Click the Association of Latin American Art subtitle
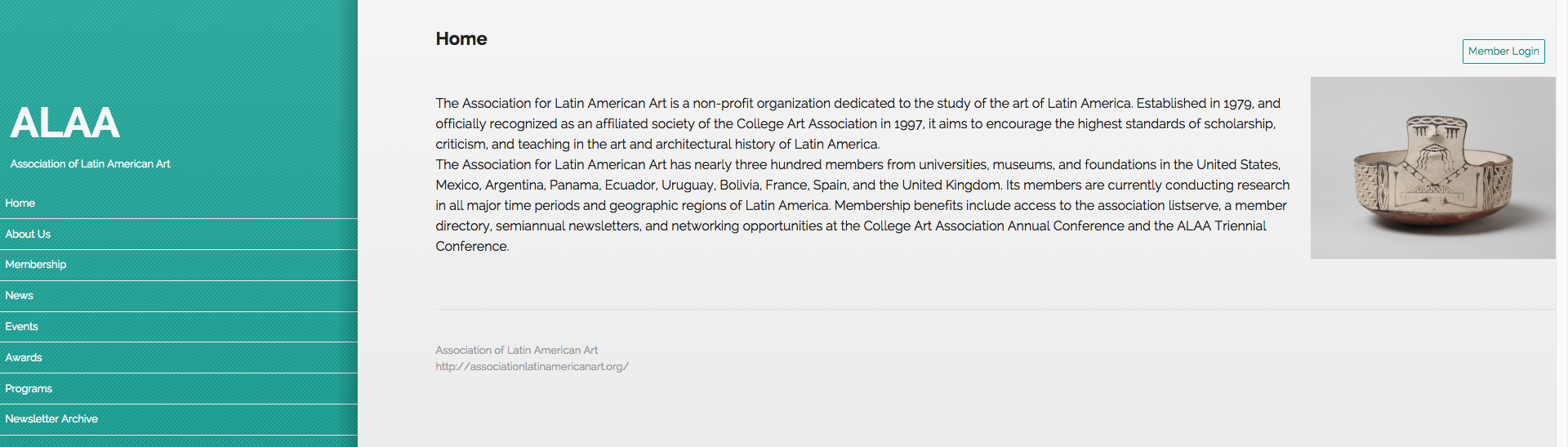Screen dimensions: 1568x447 pyautogui.click(x=90, y=164)
